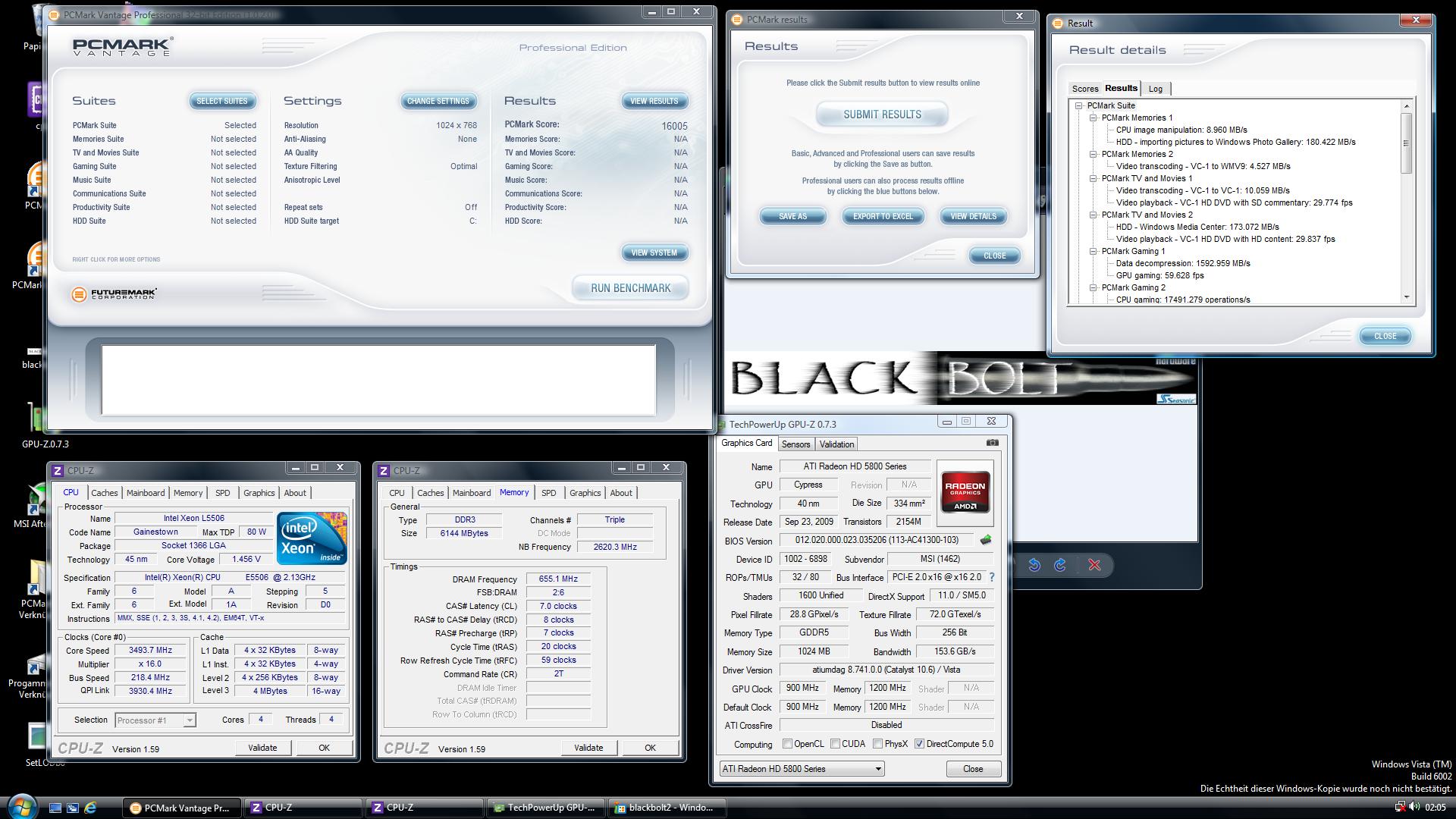1456x819 pixels.
Task: Click Show Desktop quick launch icon
Action: pos(55,808)
